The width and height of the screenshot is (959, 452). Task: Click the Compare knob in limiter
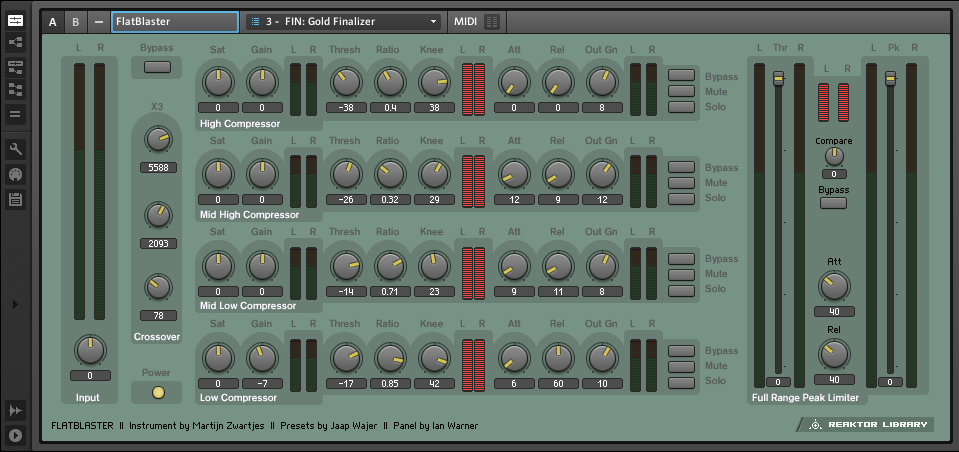834,157
